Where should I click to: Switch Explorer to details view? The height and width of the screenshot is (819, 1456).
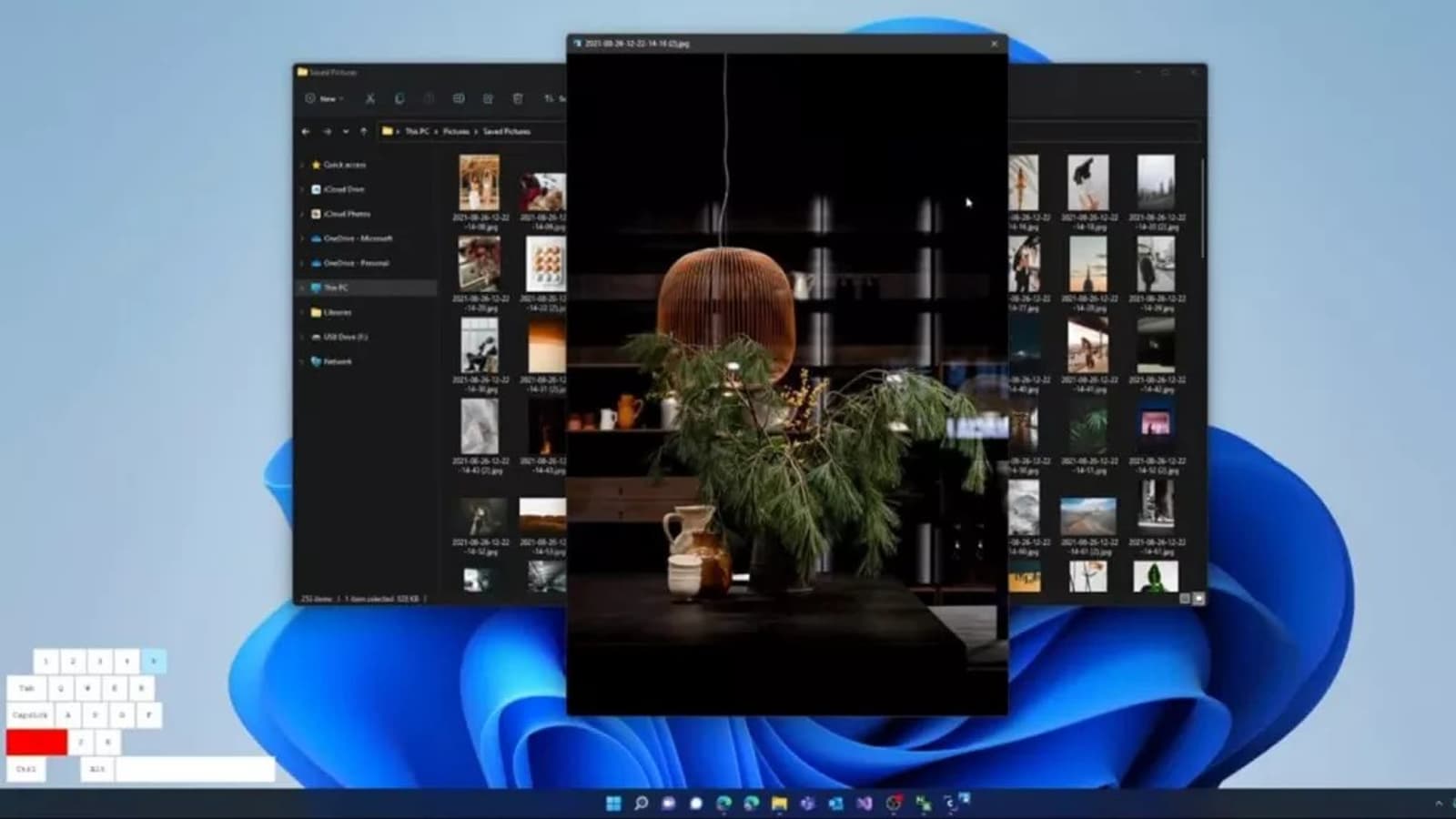click(1185, 599)
